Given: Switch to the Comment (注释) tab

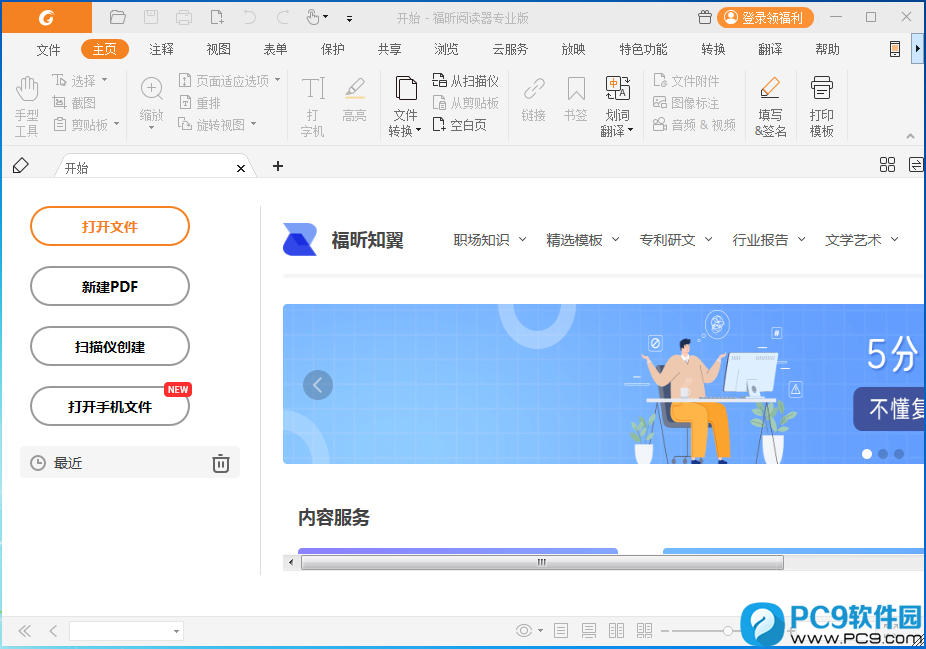Looking at the screenshot, I should 161,50.
